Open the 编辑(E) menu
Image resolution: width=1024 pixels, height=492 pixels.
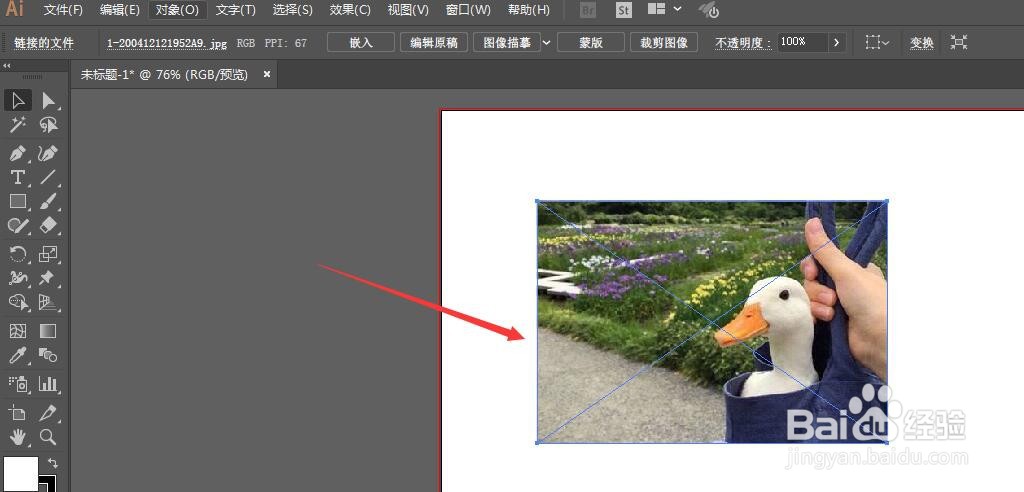(x=120, y=10)
